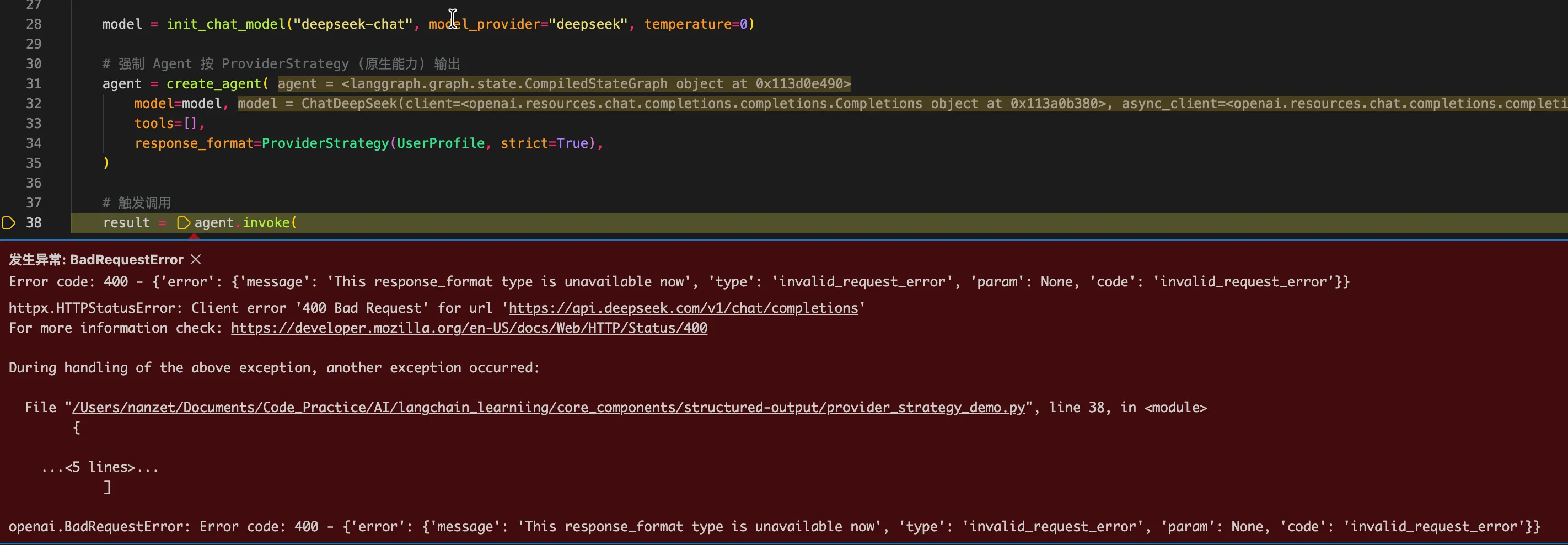Click the "deepseek-chat" string argument

pyautogui.click(x=353, y=24)
